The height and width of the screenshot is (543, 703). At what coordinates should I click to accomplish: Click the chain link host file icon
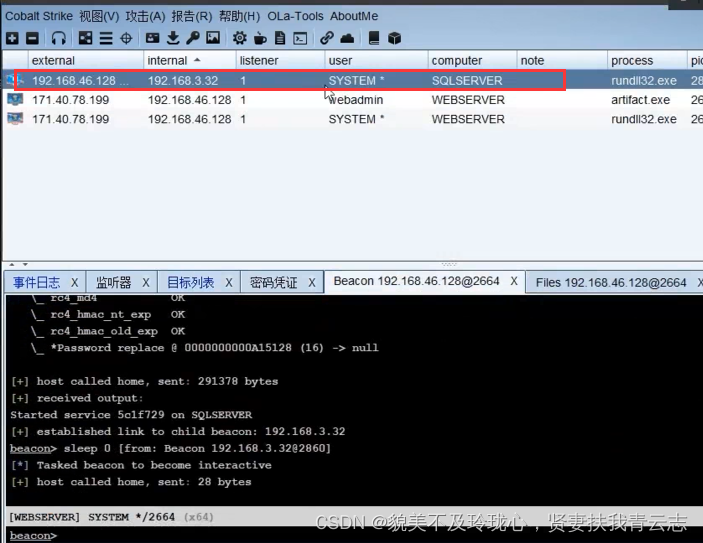click(x=327, y=38)
